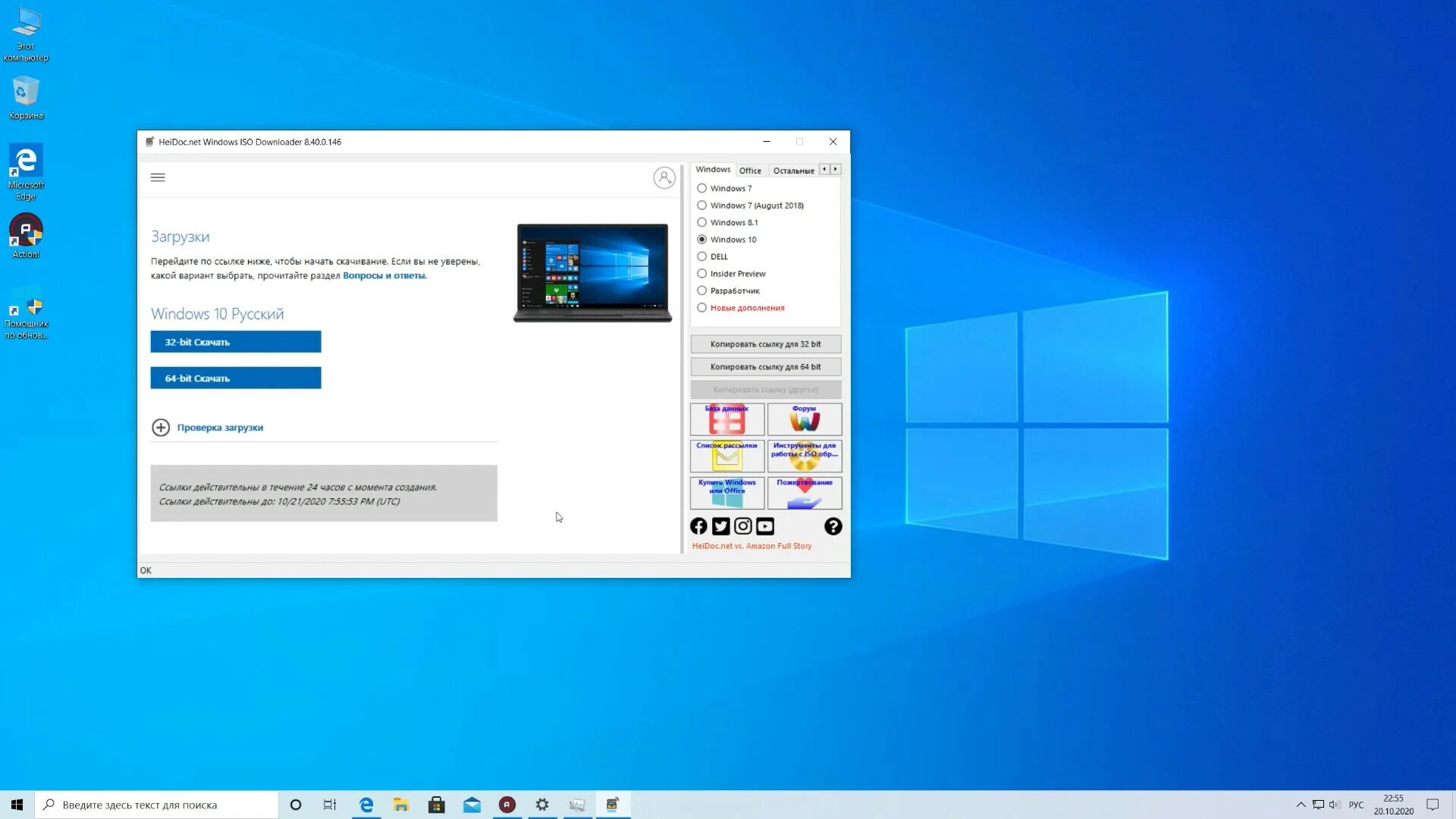Click the hamburger menu icon
1456x819 pixels.
[x=157, y=176]
